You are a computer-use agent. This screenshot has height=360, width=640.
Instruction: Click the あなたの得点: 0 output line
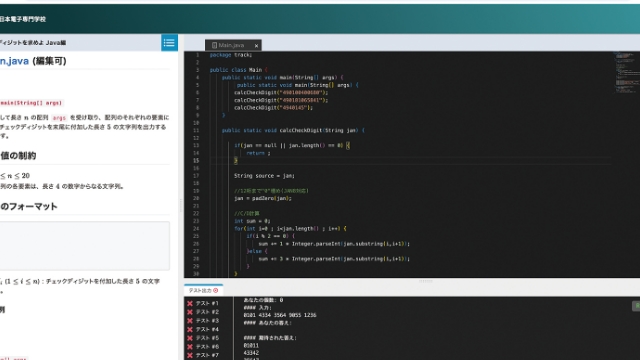coord(263,300)
